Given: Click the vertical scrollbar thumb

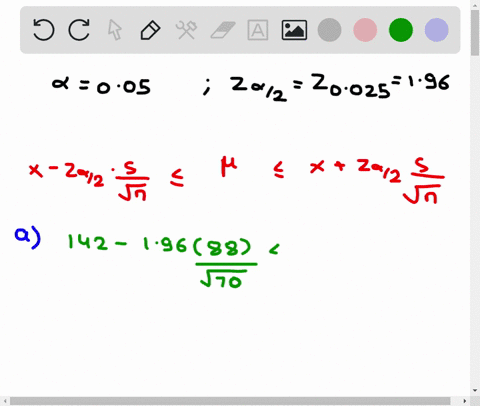Looking at the screenshot, I should click(475, 33).
